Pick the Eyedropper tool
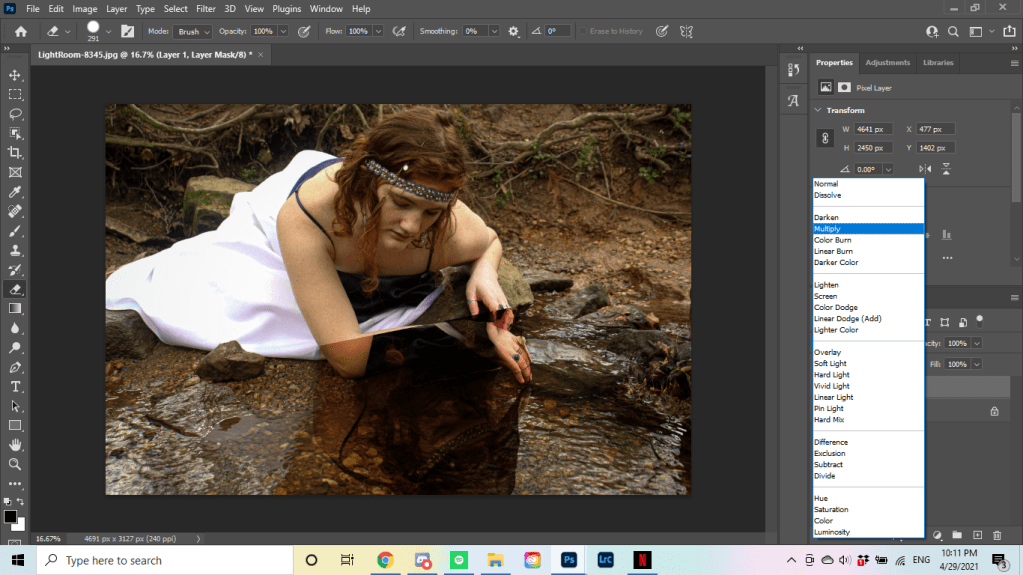Screen dimensions: 1023x575 coord(15,192)
